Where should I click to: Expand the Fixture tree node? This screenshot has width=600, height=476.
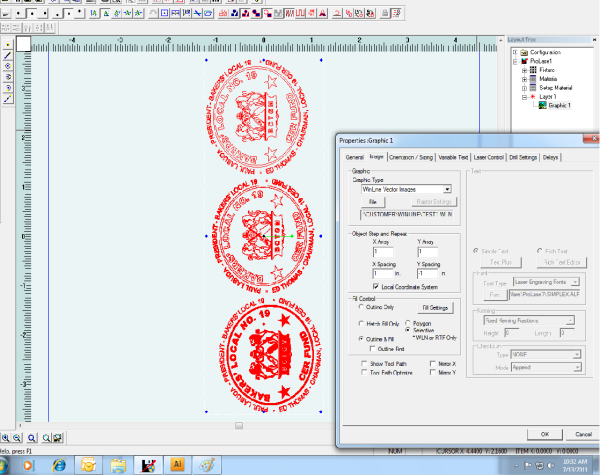(525, 70)
